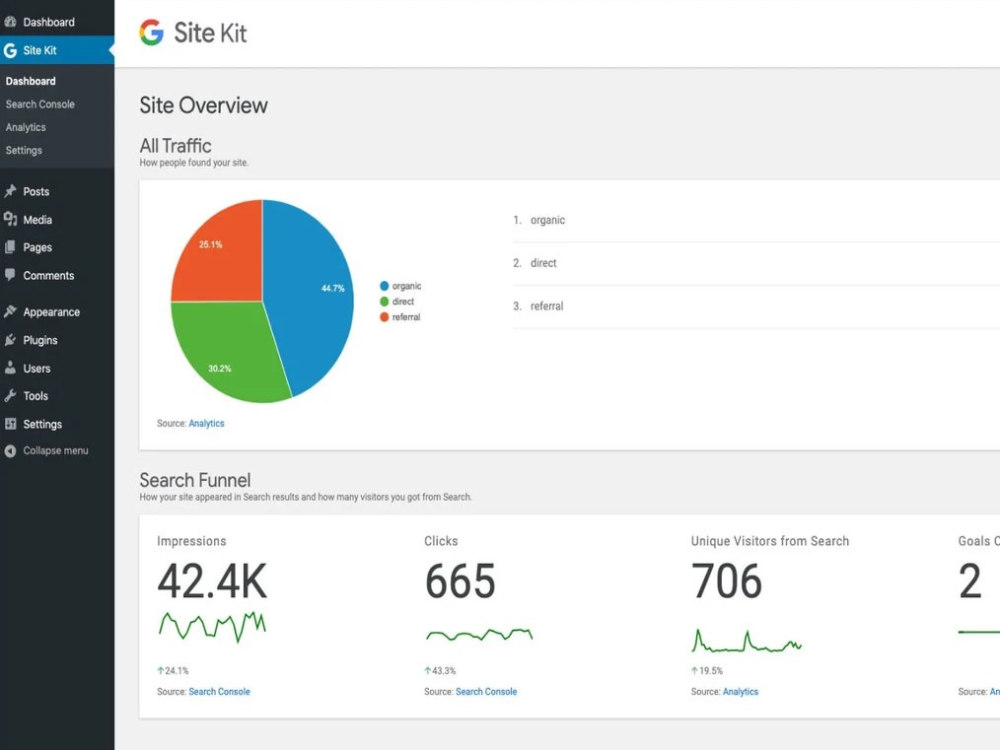Open Appearance menu
This screenshot has height=750, width=1000.
57,312
